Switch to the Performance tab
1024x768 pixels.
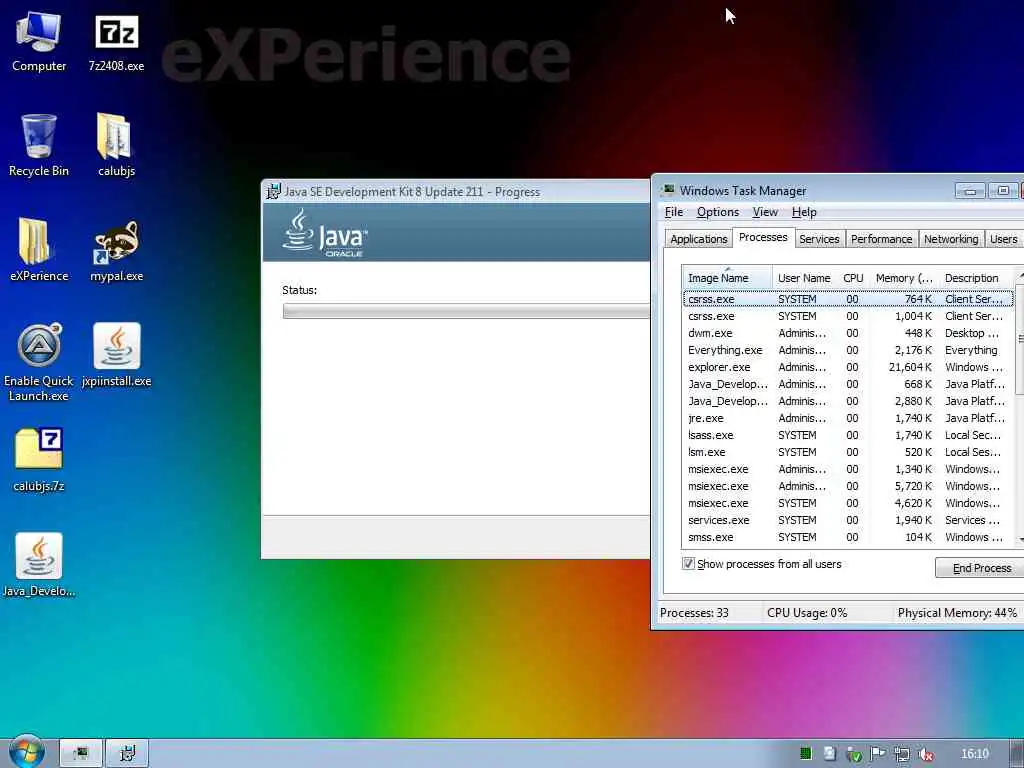tap(881, 239)
